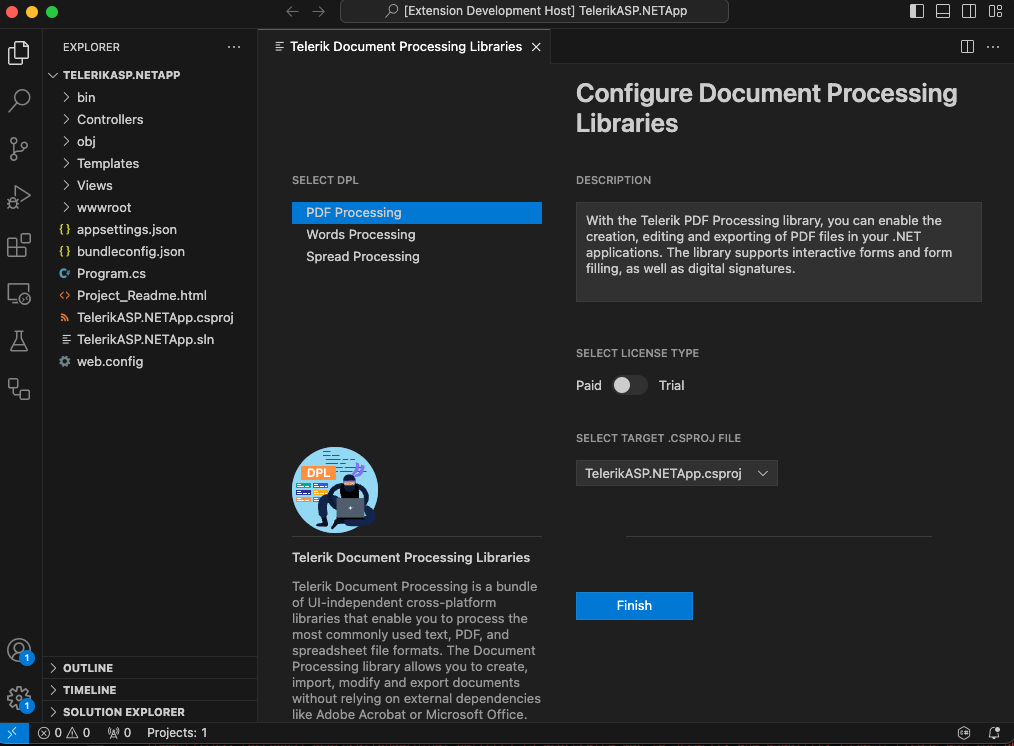Viewport: 1014px width, 746px height.
Task: Open Program.cs file
Action: [150, 273]
